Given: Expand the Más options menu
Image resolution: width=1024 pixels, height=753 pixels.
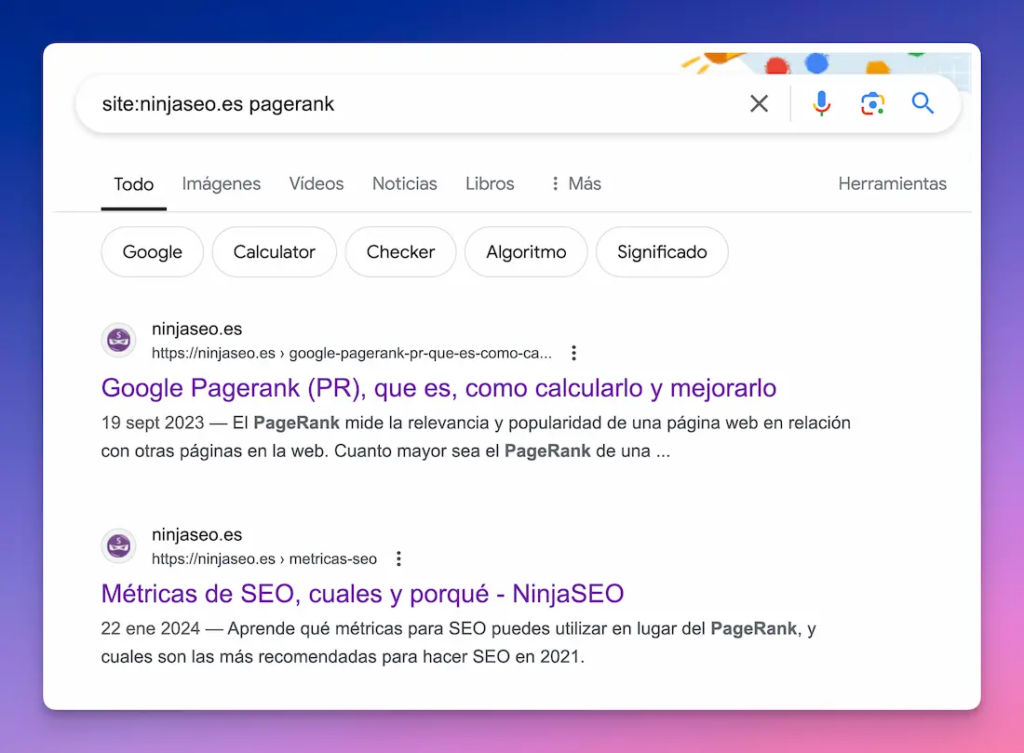Looking at the screenshot, I should click(575, 184).
